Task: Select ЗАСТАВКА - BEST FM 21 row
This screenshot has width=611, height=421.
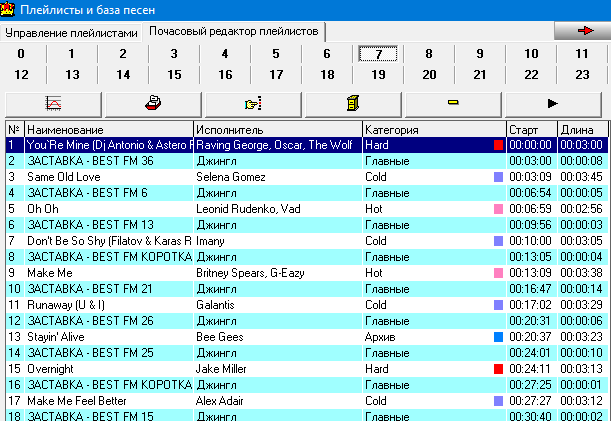Action: [x=307, y=289]
